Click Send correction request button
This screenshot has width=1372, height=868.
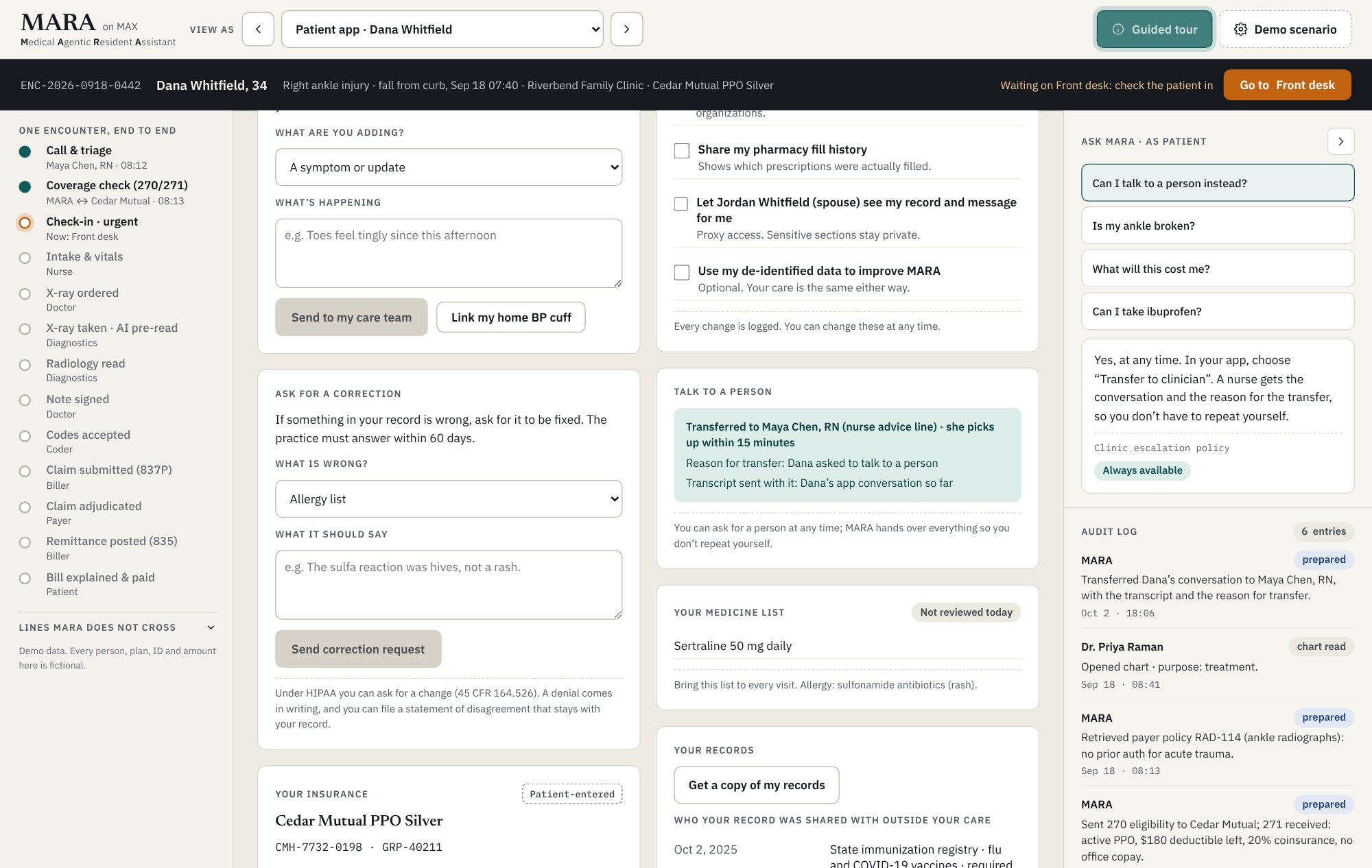coord(358,649)
